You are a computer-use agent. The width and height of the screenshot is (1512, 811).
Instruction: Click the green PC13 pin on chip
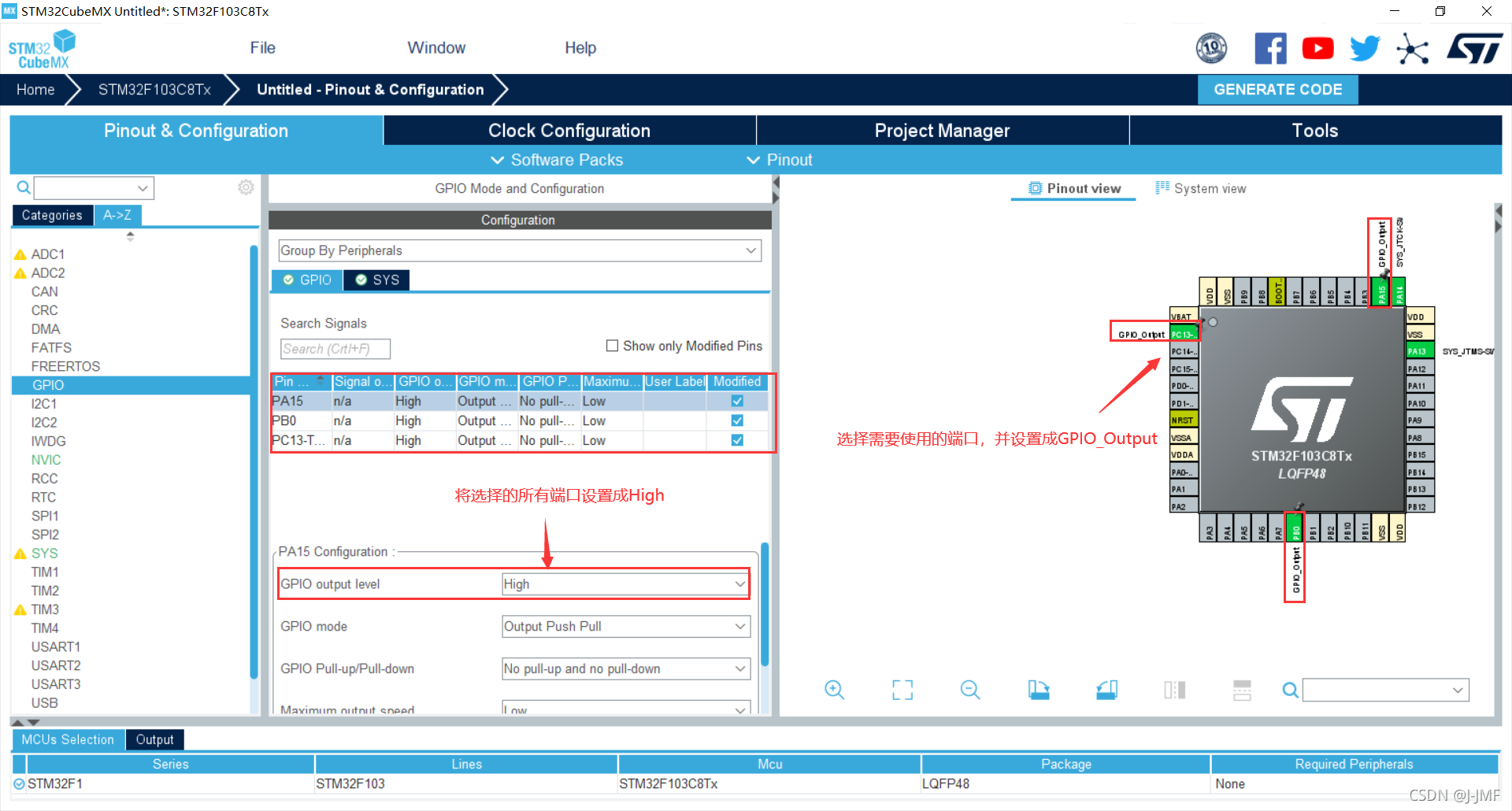click(1184, 334)
